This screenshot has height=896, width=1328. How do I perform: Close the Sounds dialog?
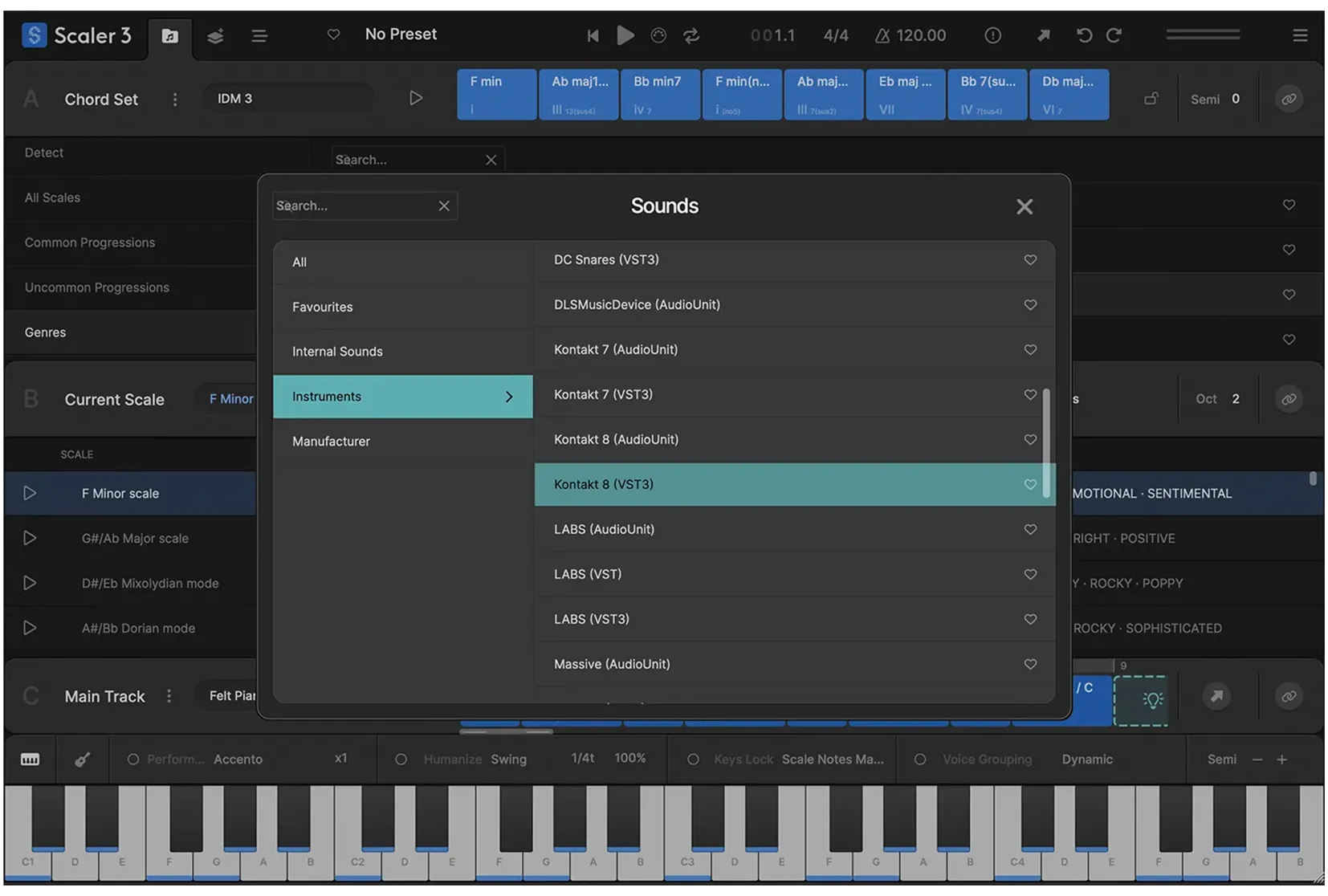[1025, 206]
